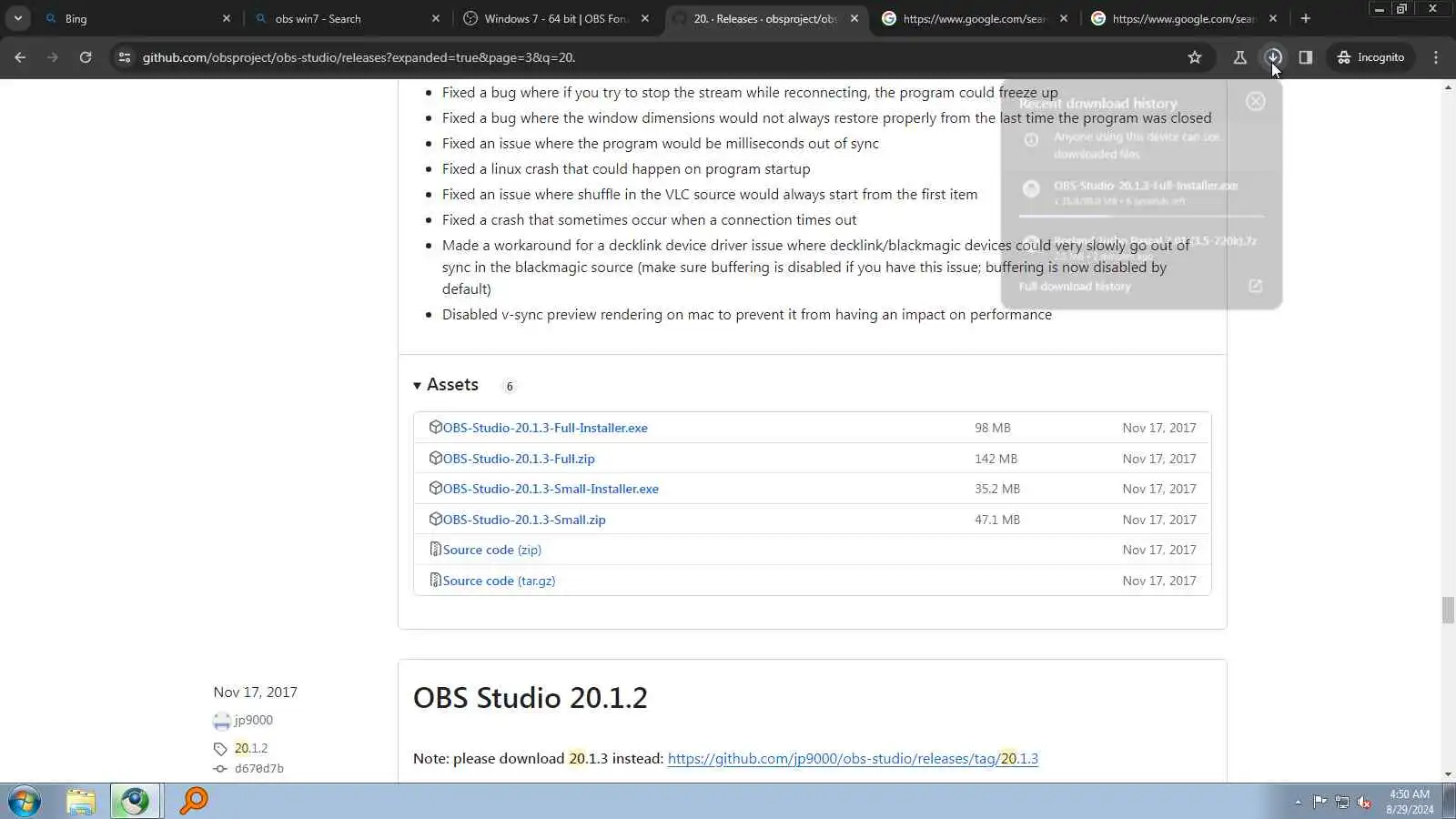Click the jp9000 avatar image
Screen dimensions: 1456x819
click(x=222, y=721)
